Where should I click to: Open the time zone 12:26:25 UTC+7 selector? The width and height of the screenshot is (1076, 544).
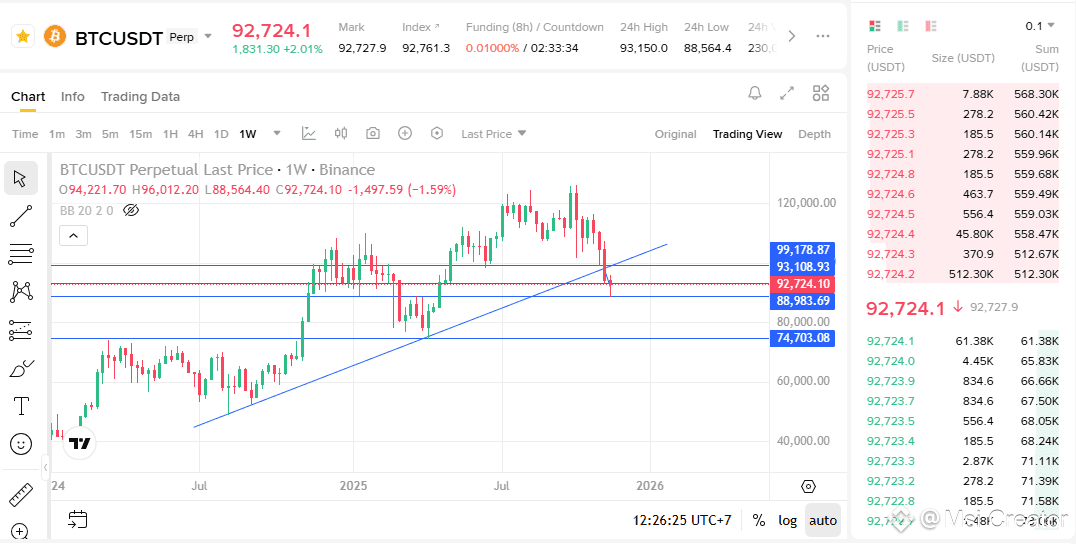[682, 521]
